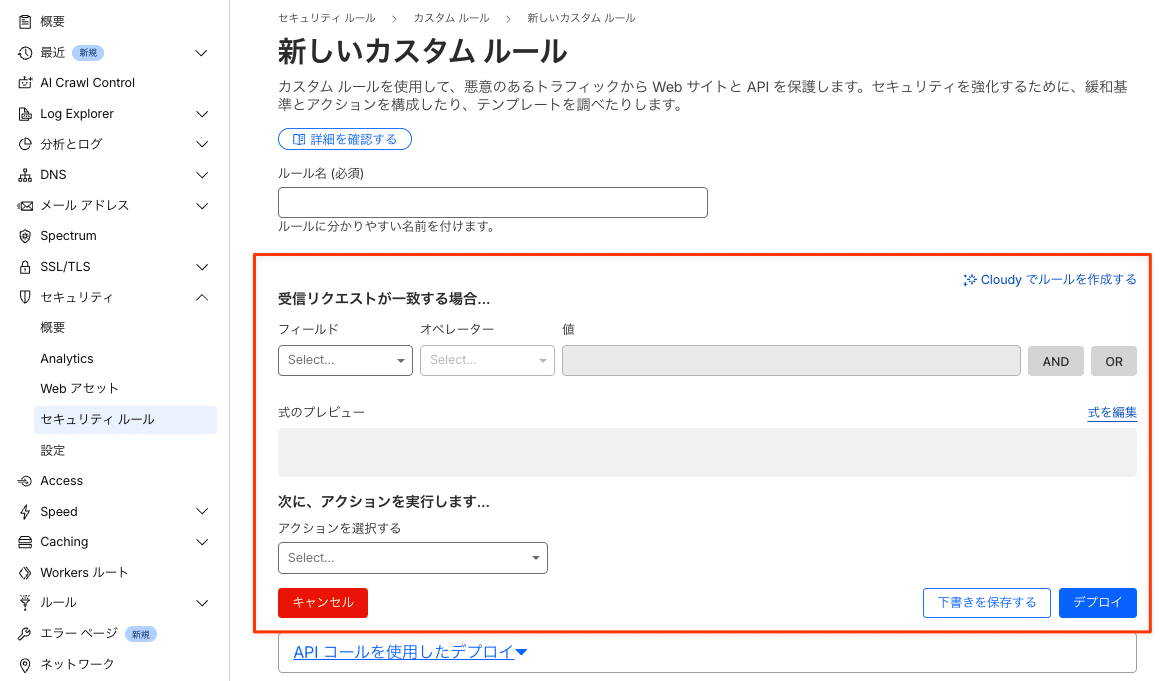The image size is (1169, 681).
Task: Click the Spectrum shield icon
Action: 25,236
